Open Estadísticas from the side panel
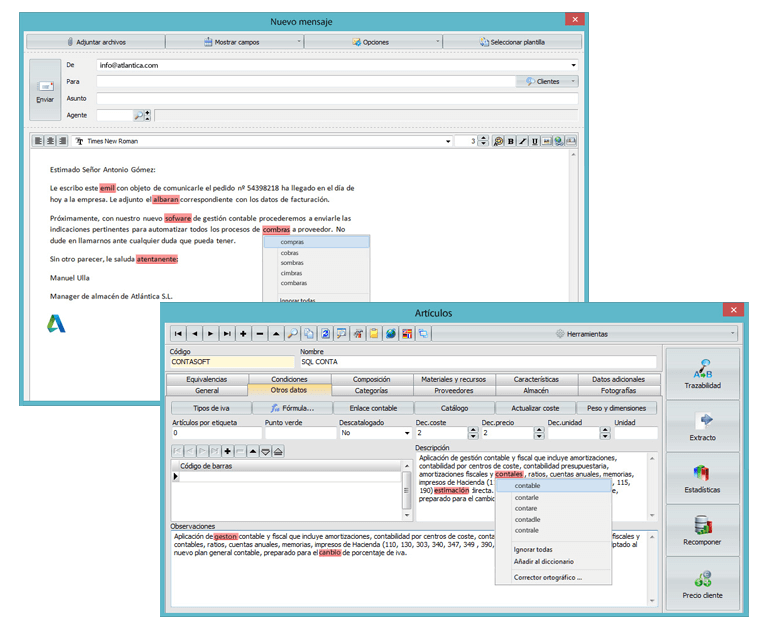This screenshot has width=765, height=634. click(702, 479)
